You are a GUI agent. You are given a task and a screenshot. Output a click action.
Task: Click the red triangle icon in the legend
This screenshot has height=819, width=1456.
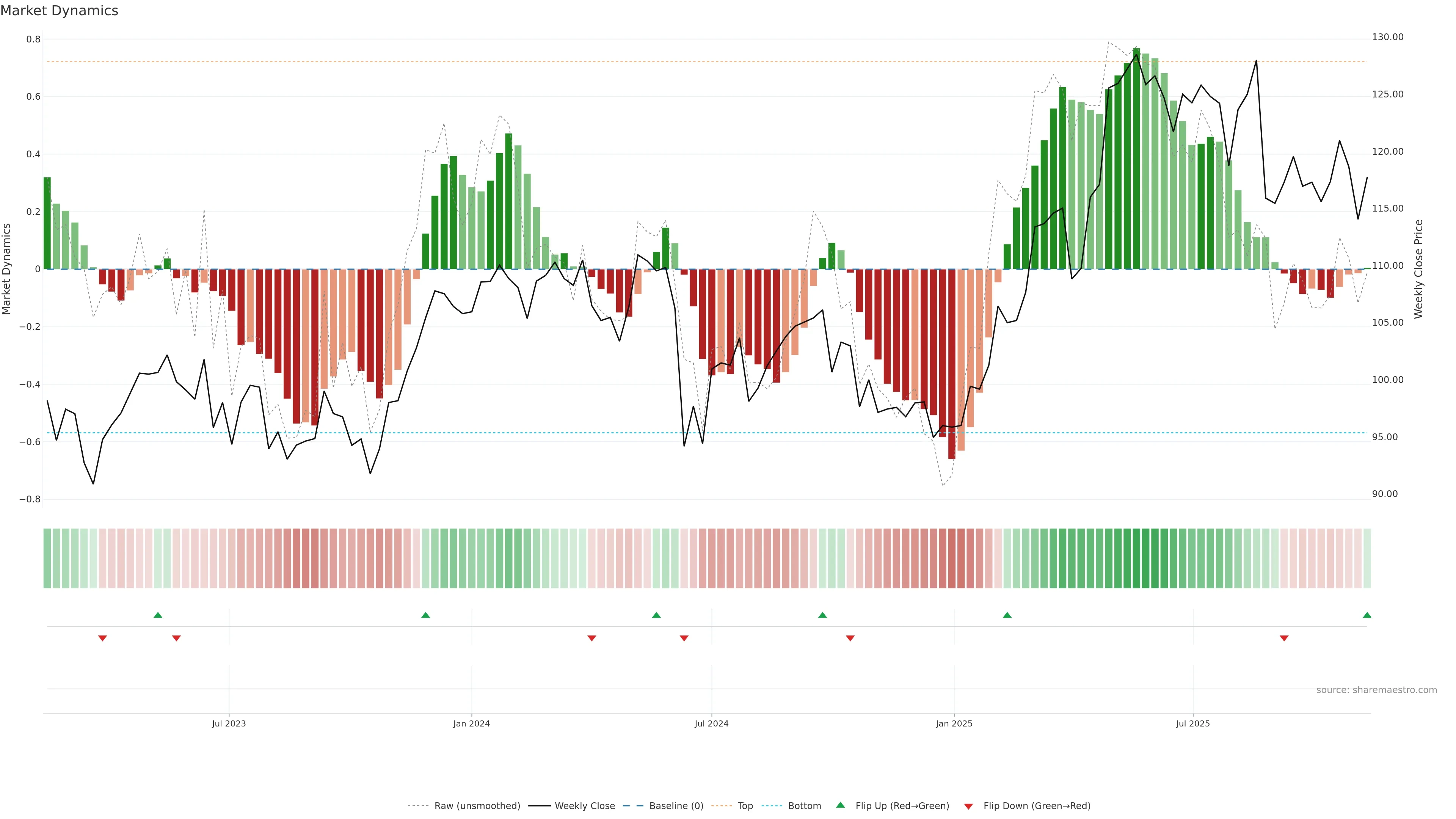968,806
